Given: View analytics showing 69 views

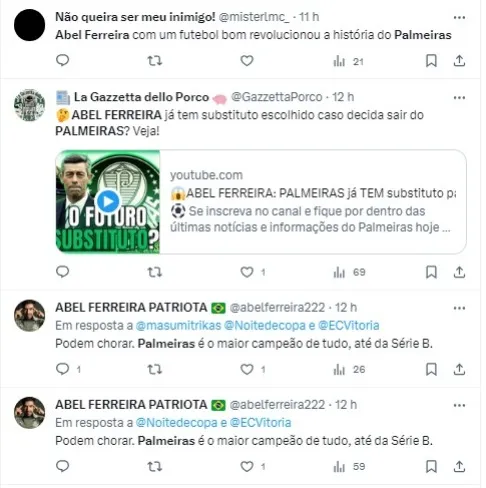Looking at the screenshot, I should click(x=349, y=272).
